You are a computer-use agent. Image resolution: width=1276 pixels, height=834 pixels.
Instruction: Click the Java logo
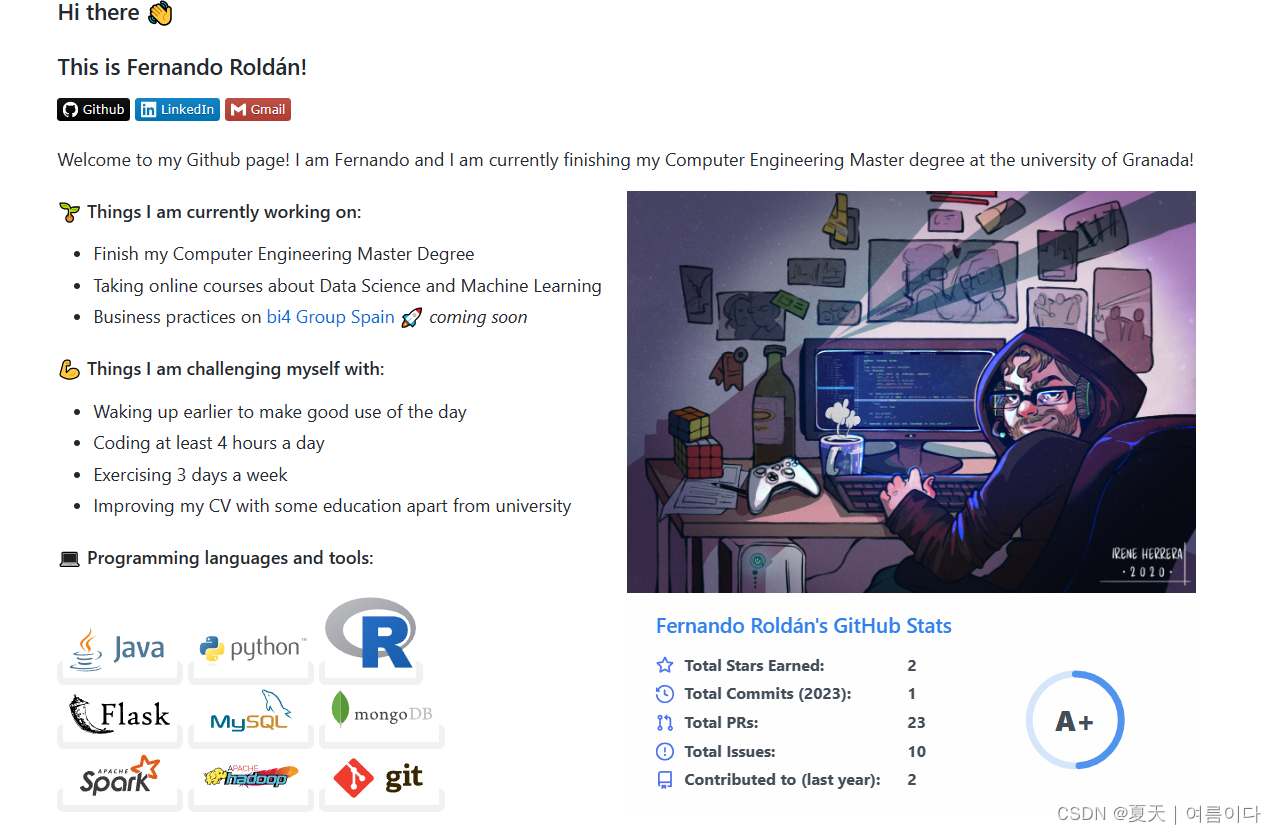point(118,649)
